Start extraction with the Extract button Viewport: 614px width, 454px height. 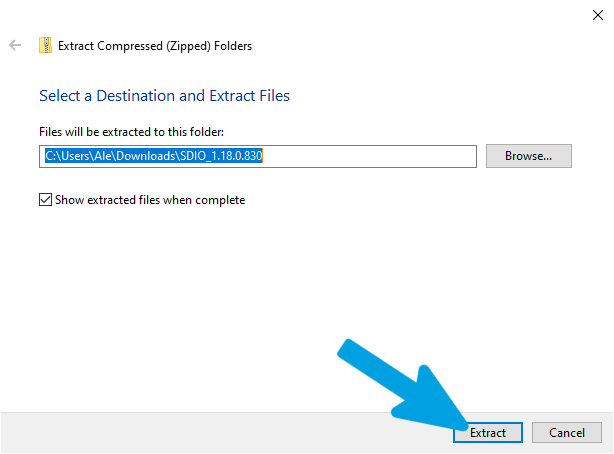click(488, 432)
